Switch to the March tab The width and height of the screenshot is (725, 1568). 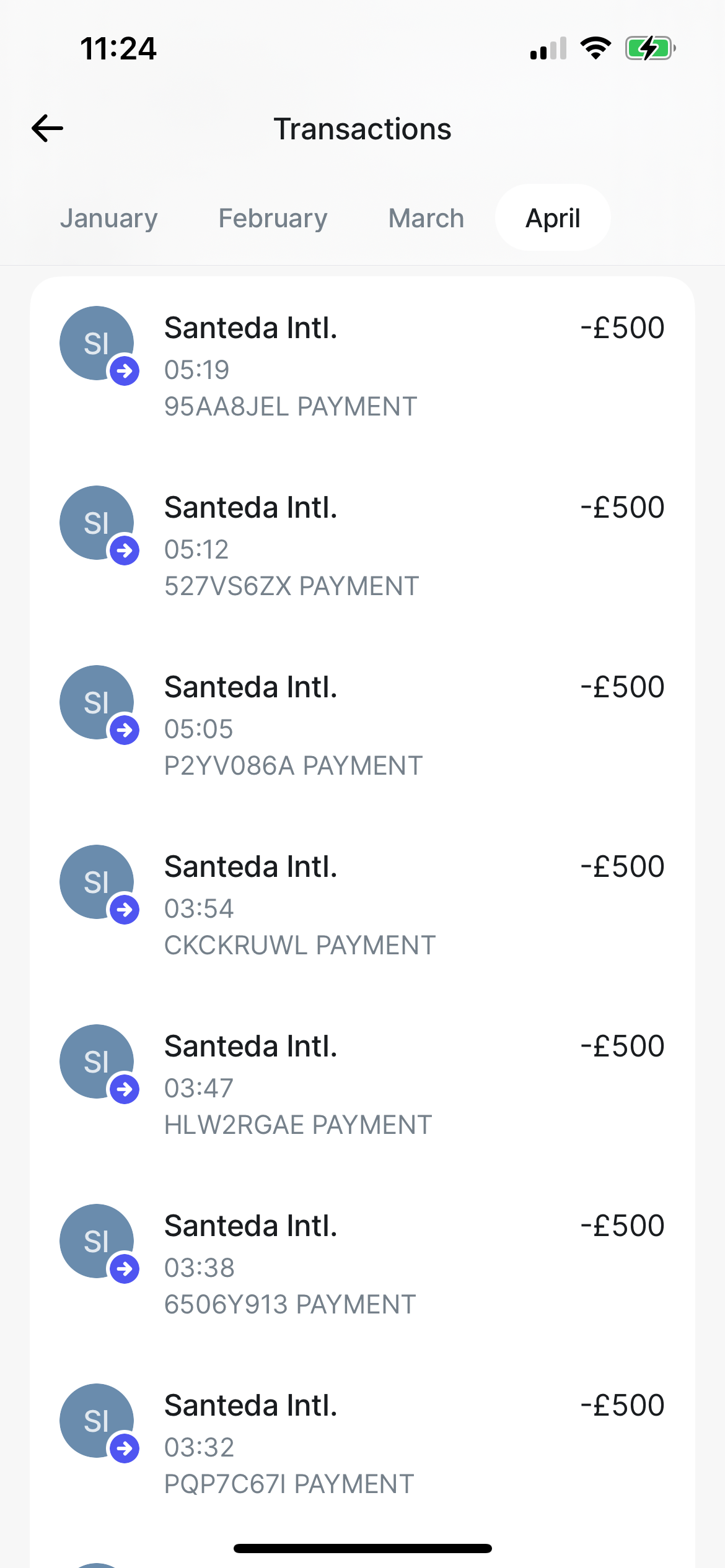point(426,218)
